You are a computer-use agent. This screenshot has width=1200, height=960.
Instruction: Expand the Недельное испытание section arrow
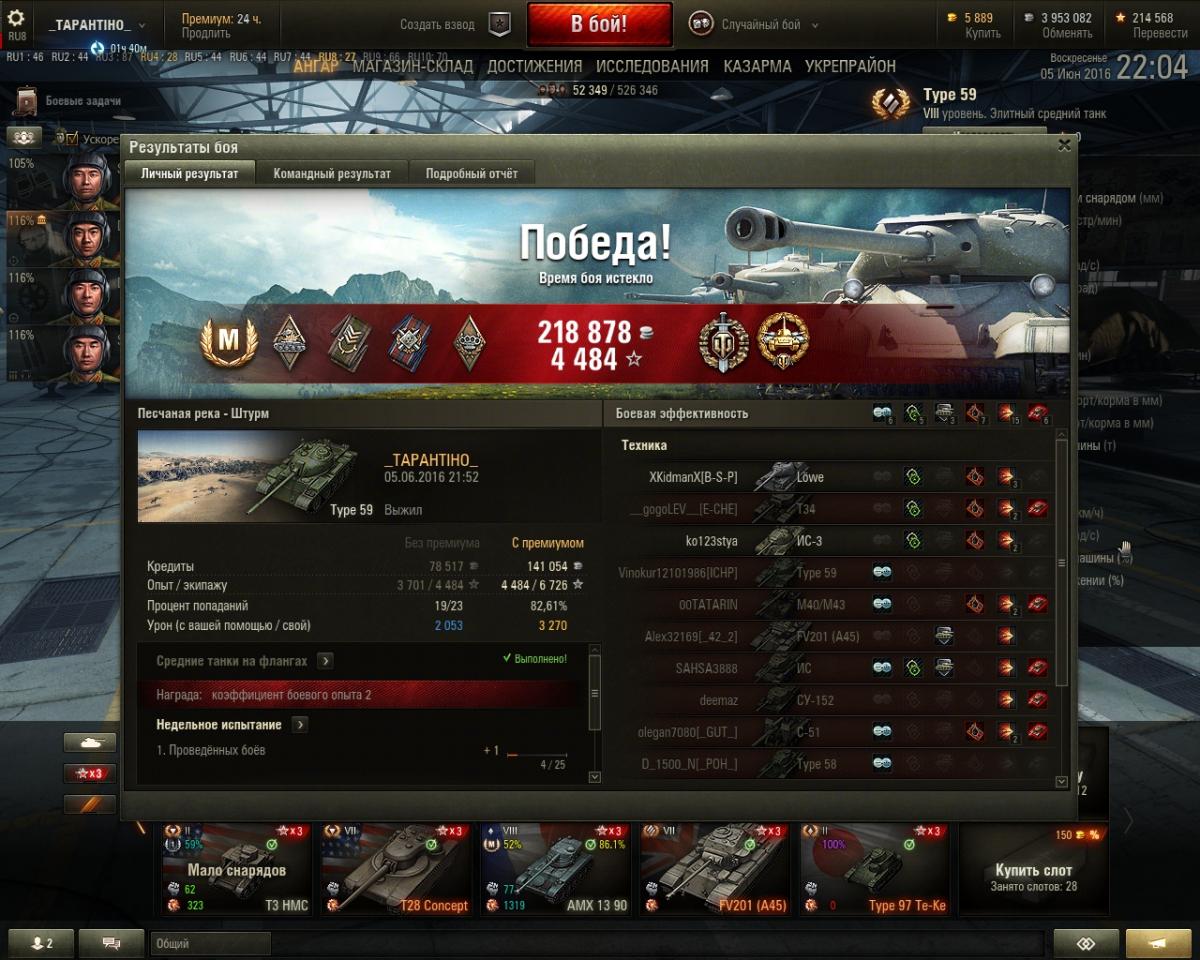(300, 724)
